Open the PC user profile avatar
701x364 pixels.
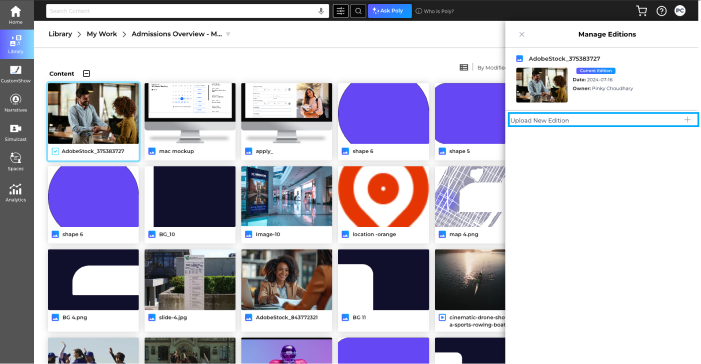tap(680, 11)
